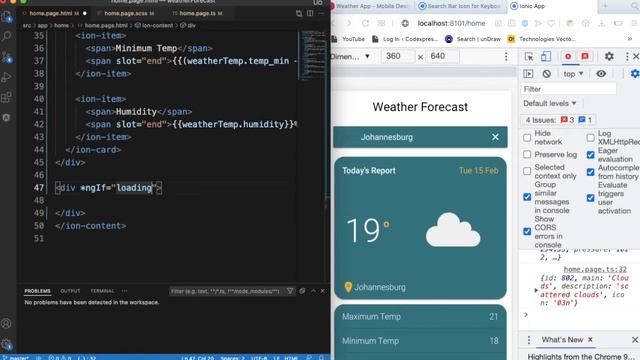Open the Search view in VS Code sidebar

point(7,36)
